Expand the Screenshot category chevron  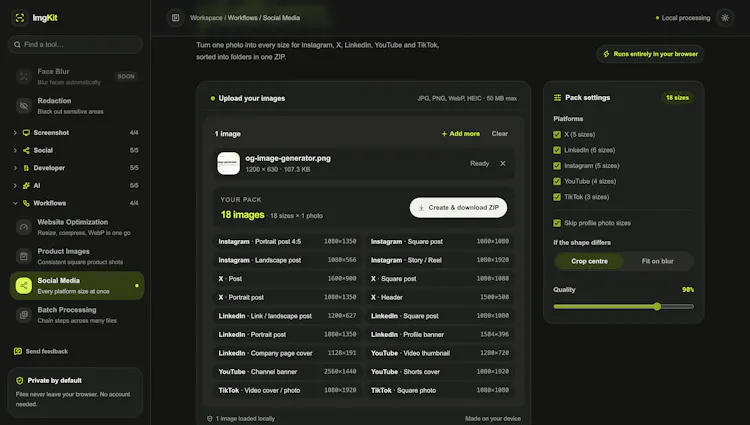15,132
